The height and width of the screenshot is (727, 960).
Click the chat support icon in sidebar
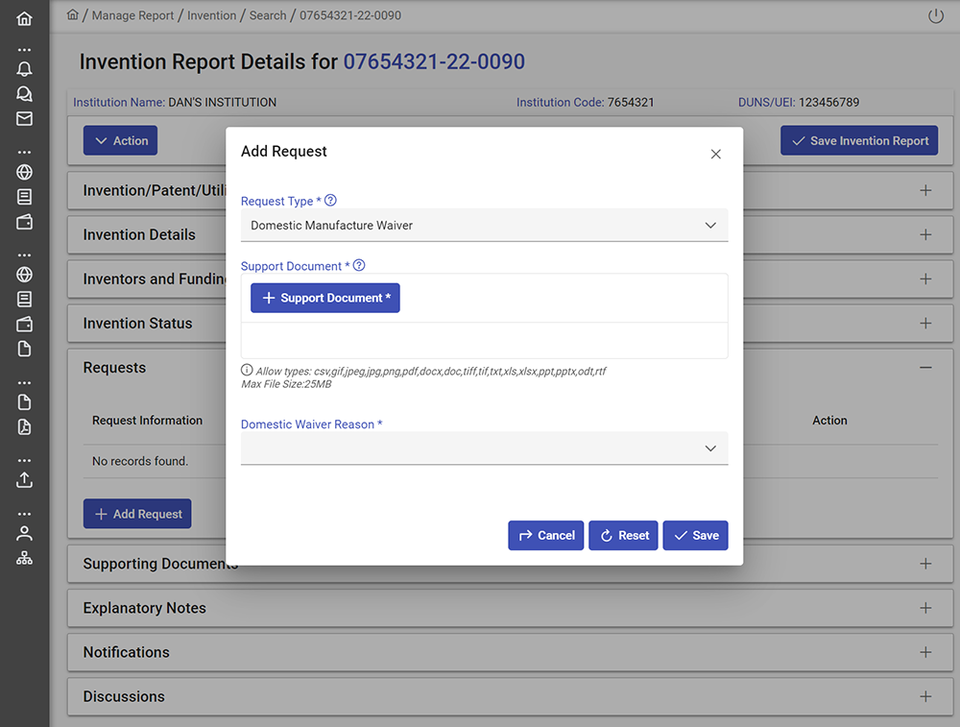[x=23, y=93]
